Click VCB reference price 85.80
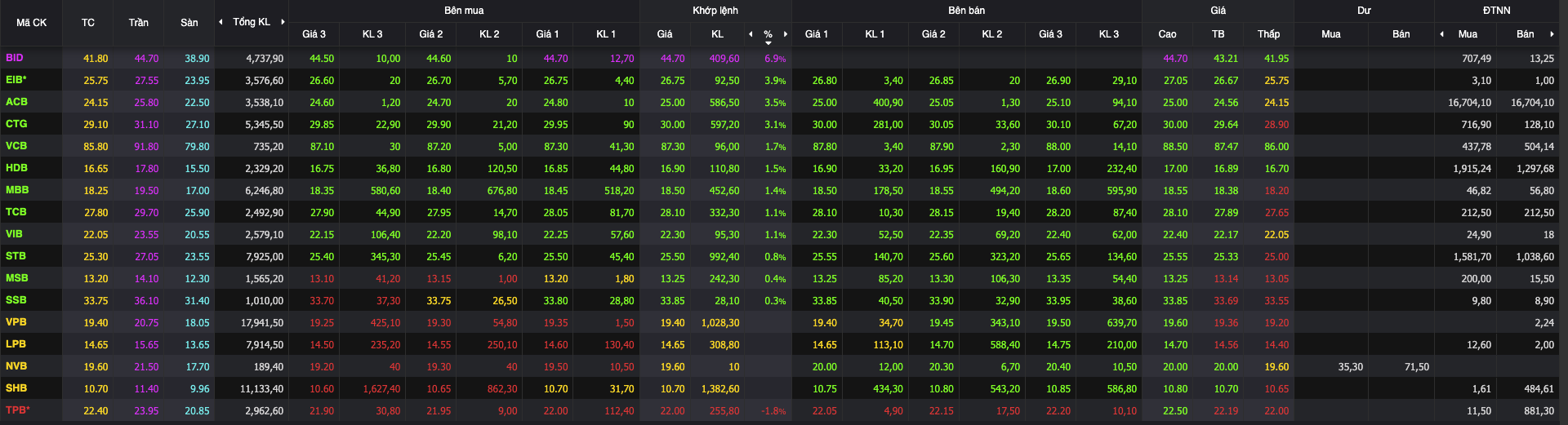 pyautogui.click(x=96, y=147)
